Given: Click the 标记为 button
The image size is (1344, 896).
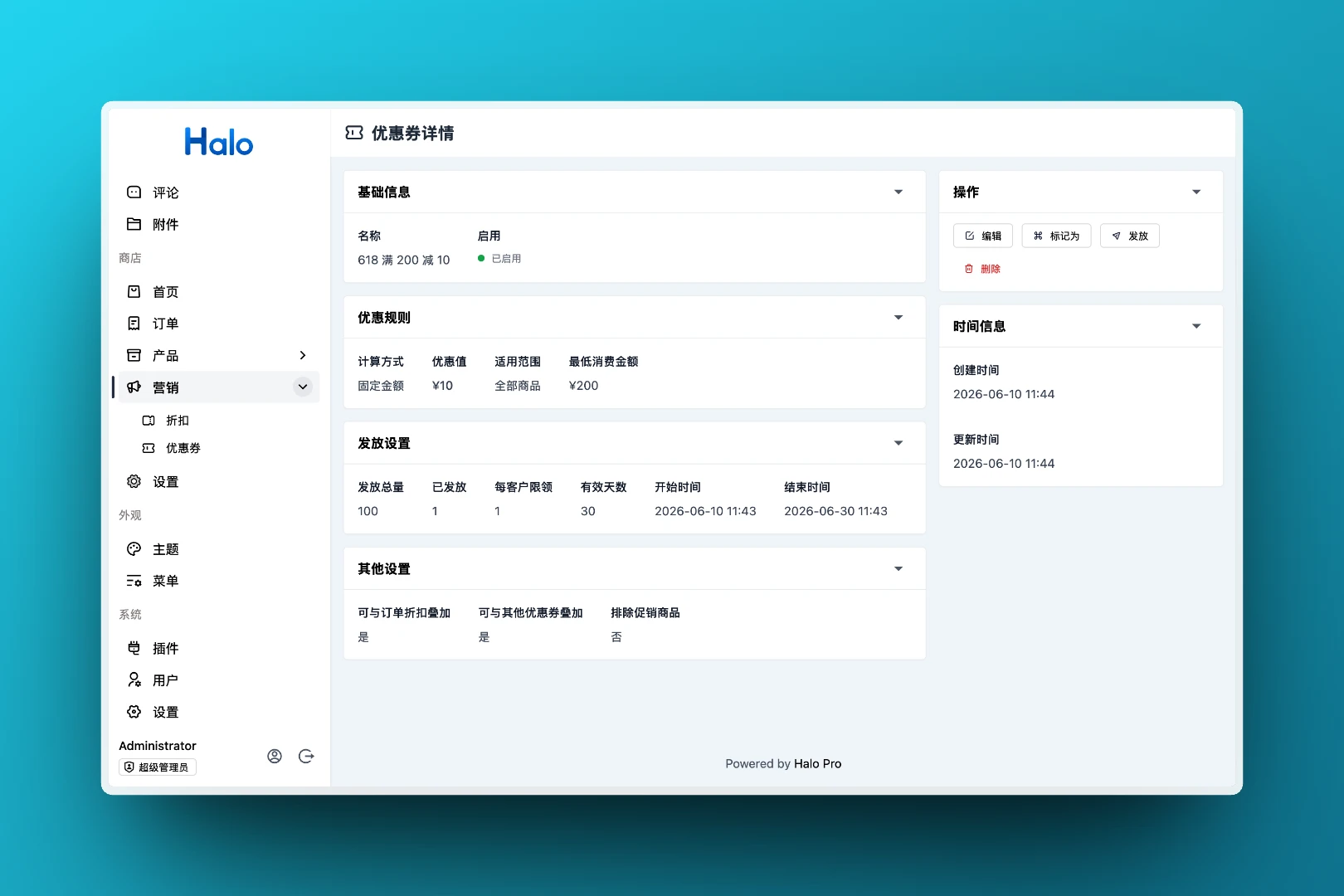Looking at the screenshot, I should click(x=1056, y=236).
